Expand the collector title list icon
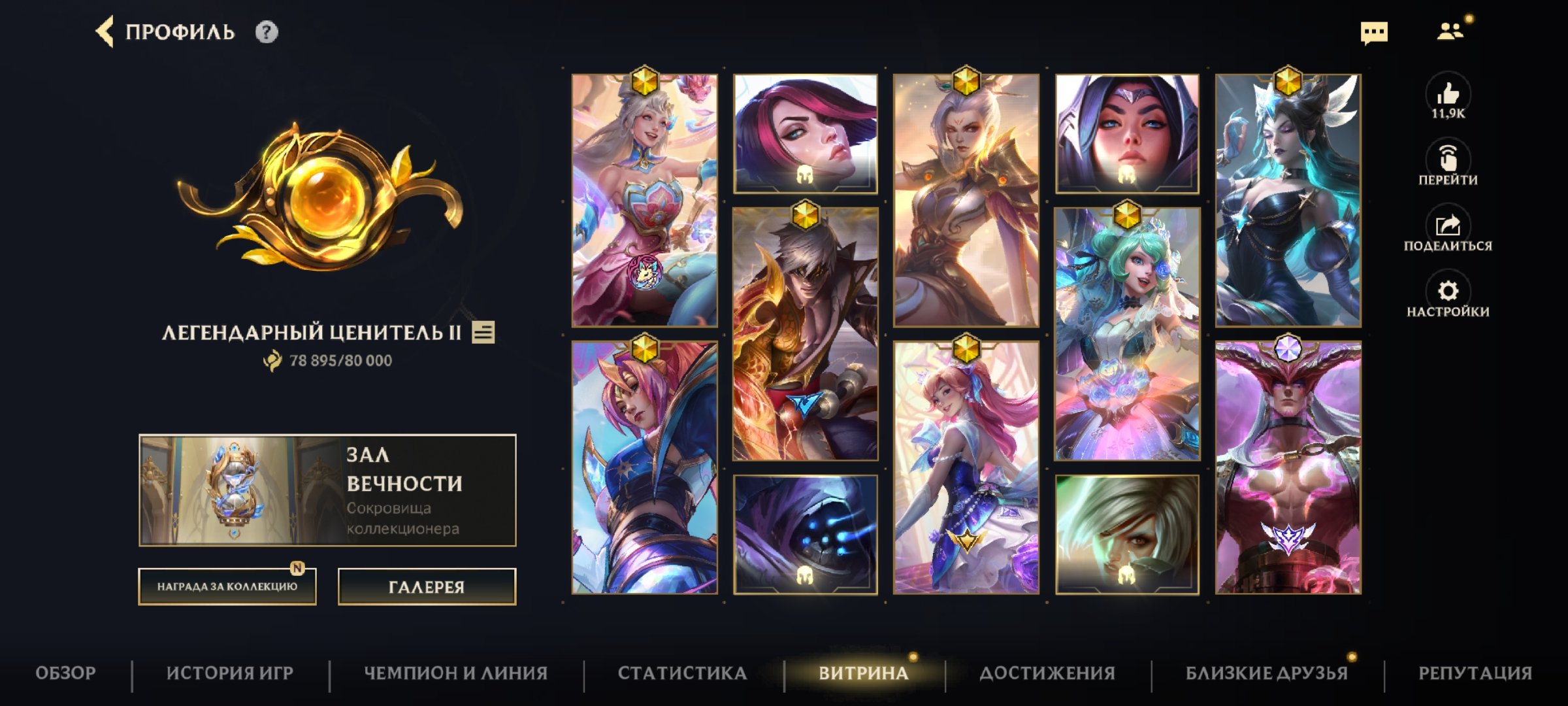1568x706 pixels. tap(483, 332)
